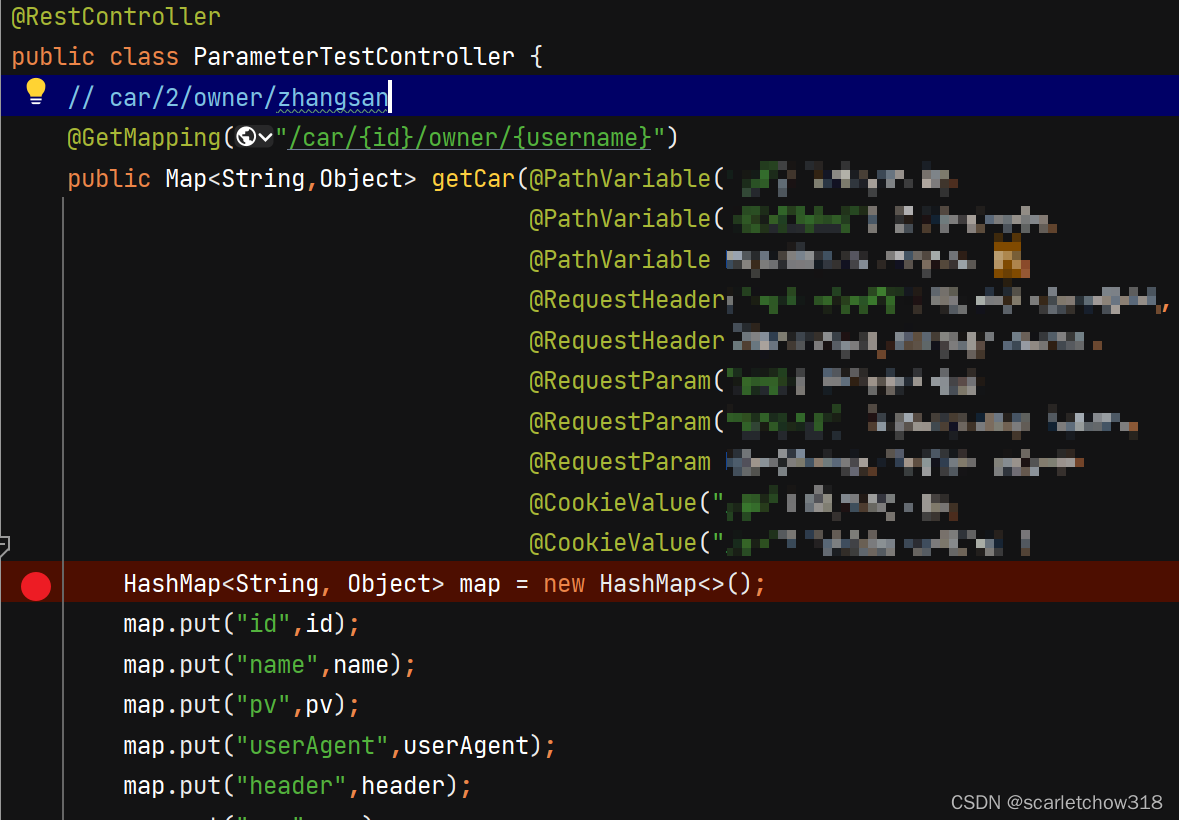Click the first @CookieValue annotation
This screenshot has width=1179, height=820.
[613, 502]
